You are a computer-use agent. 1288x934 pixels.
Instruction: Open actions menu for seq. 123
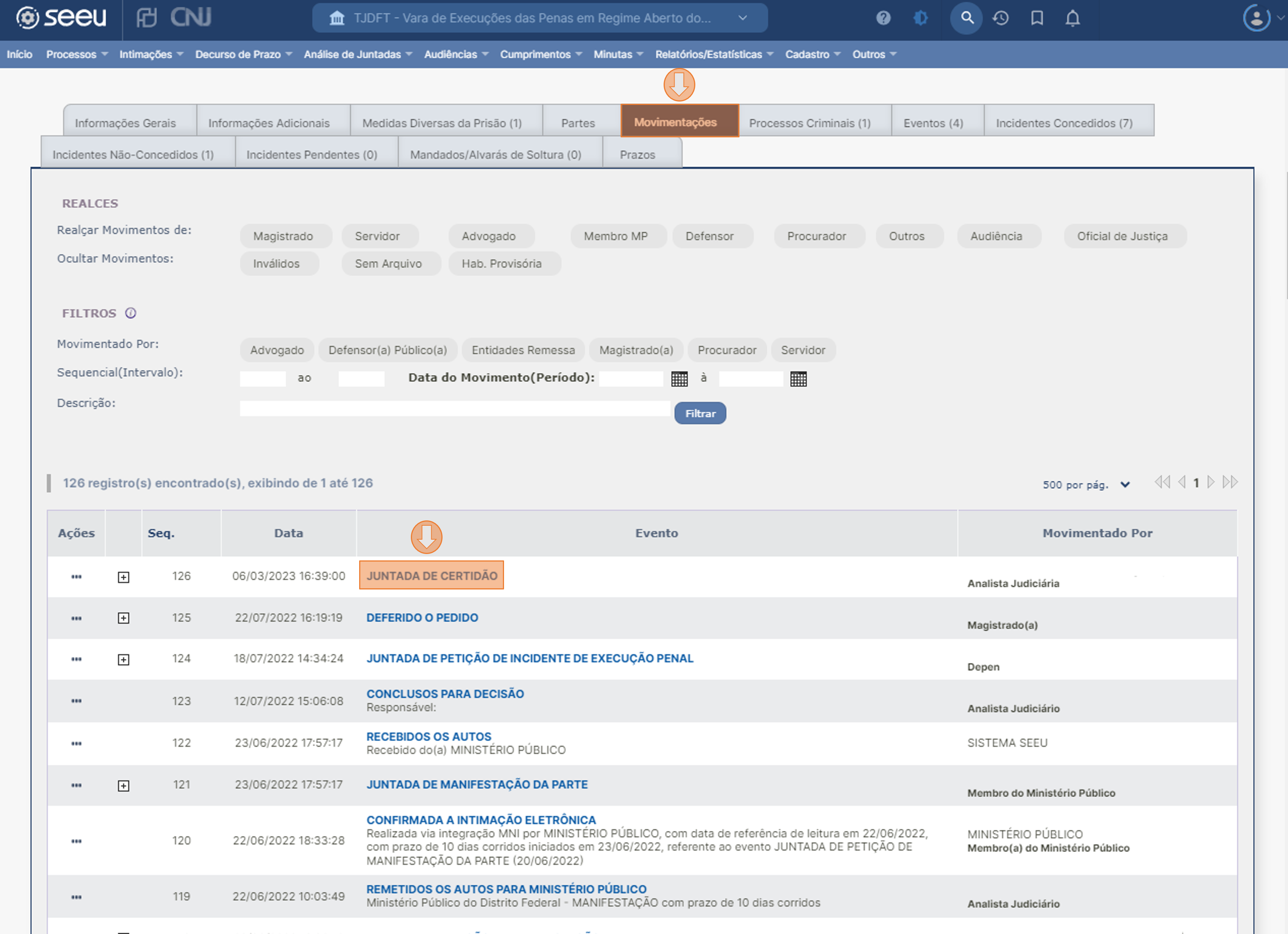pos(77,701)
